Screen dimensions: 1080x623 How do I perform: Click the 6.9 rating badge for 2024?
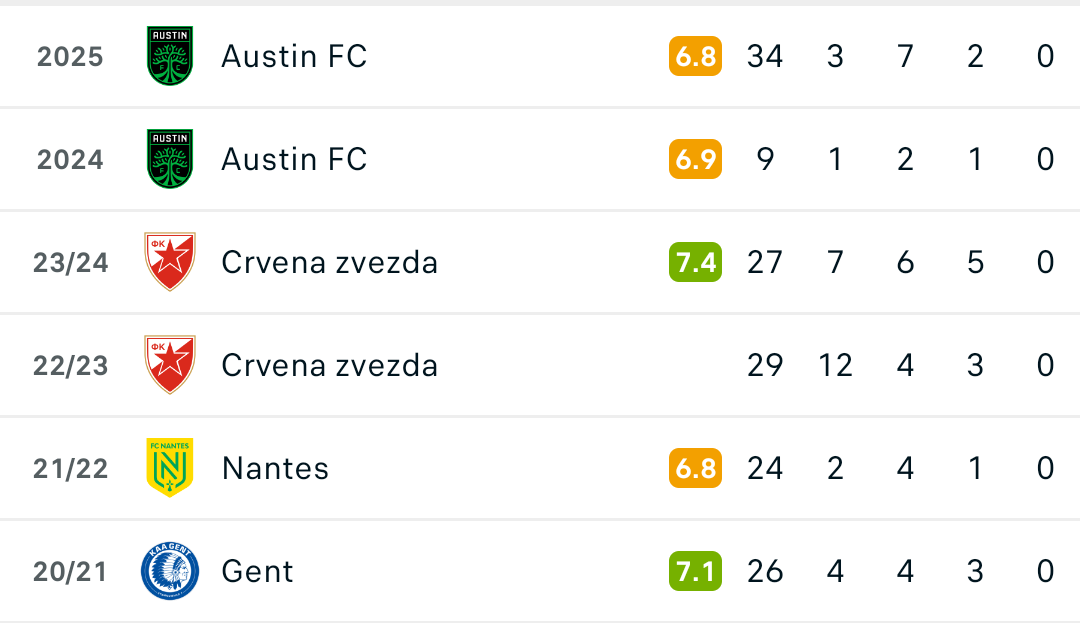click(x=695, y=159)
